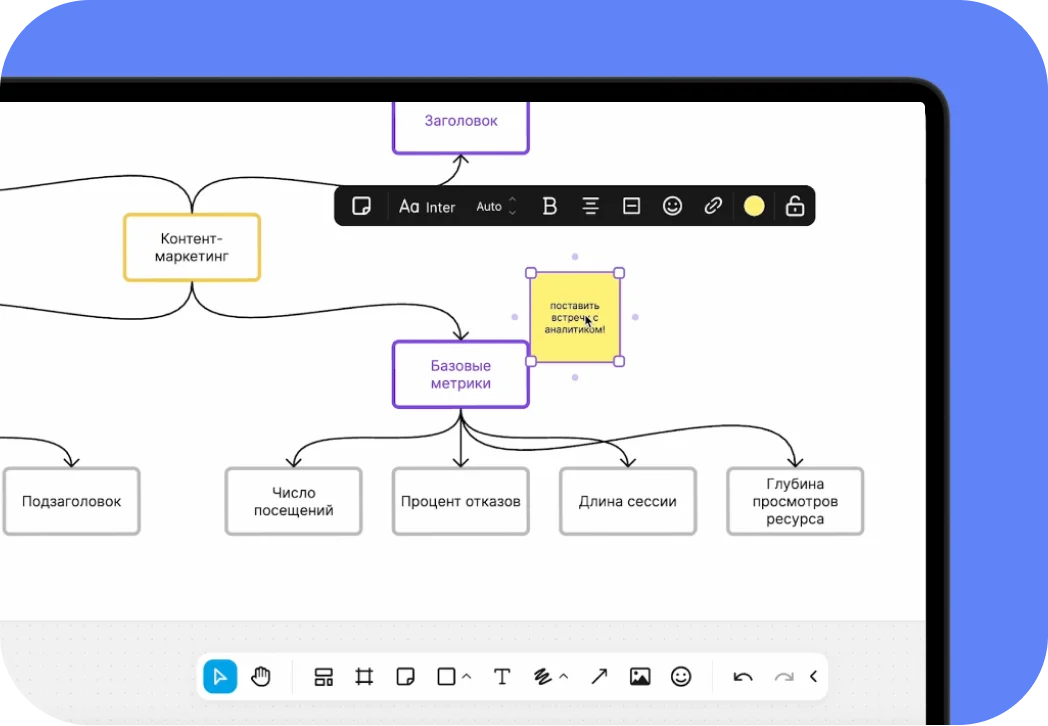Open the yellow color swatch picker
This screenshot has height=726, width=1048.
(x=754, y=206)
